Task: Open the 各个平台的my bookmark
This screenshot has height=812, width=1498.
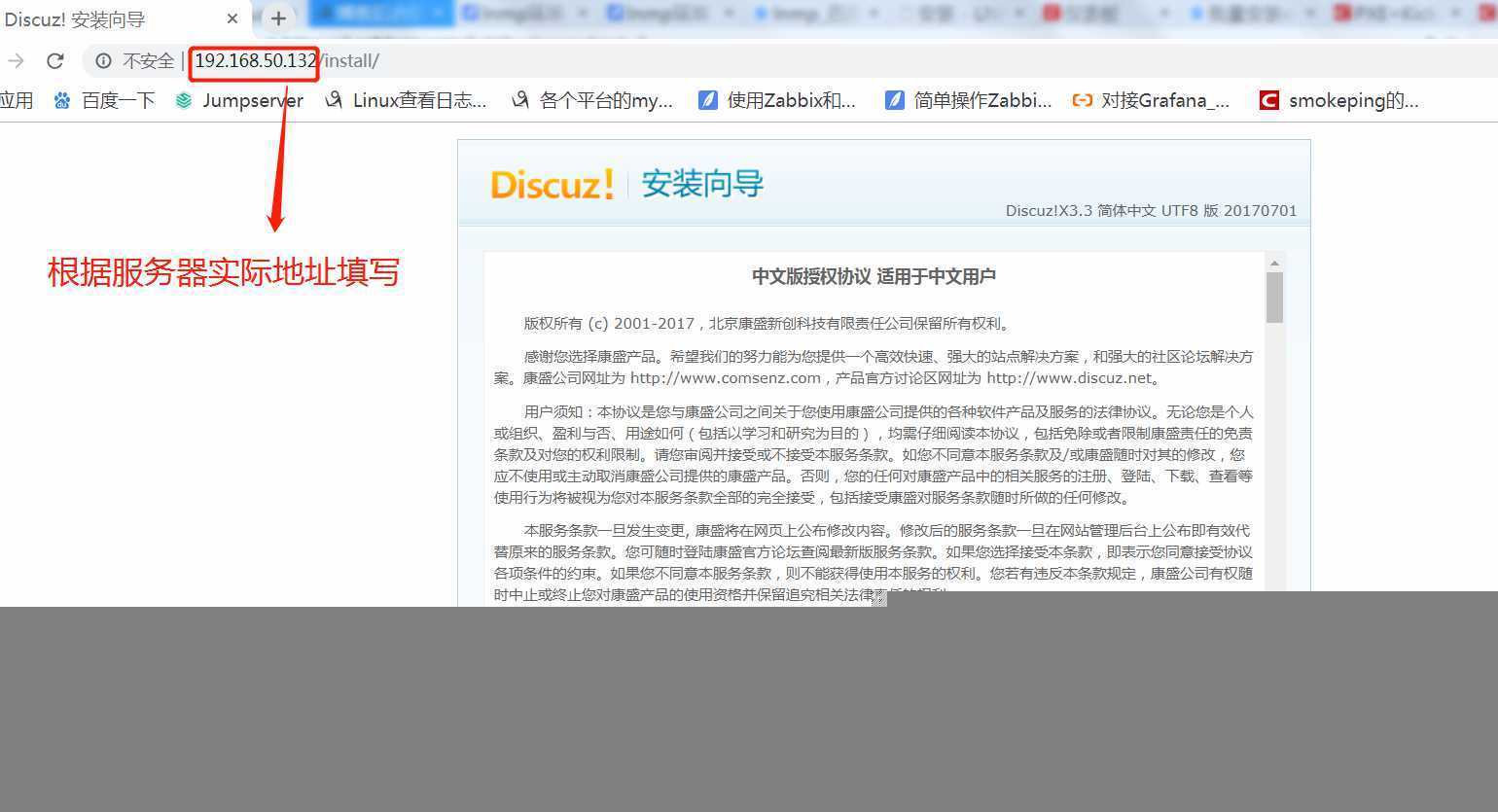Action: 592,100
